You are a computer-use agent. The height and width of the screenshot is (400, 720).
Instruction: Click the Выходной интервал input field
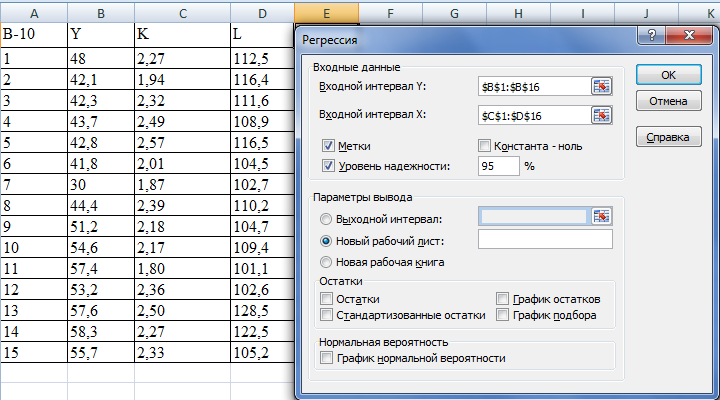coord(534,216)
